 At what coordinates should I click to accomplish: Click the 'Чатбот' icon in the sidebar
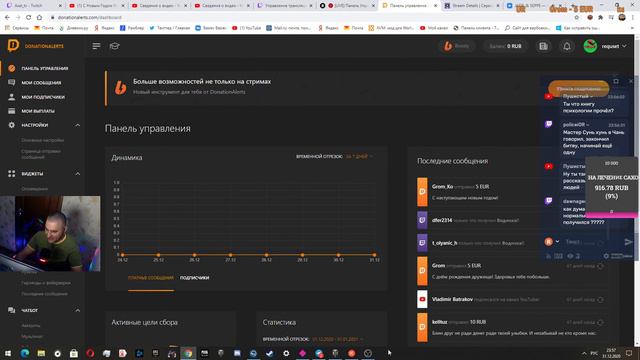pos(11,310)
